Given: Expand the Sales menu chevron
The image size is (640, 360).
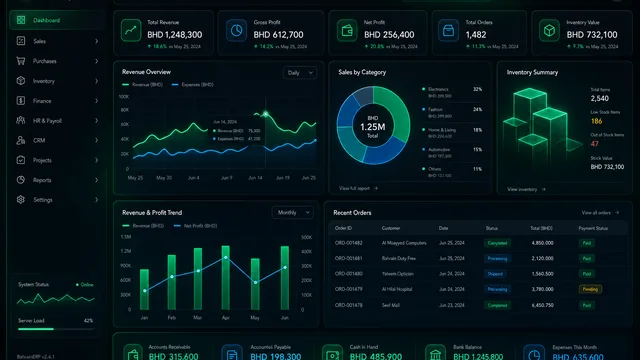Looking at the screenshot, I should tap(96, 41).
